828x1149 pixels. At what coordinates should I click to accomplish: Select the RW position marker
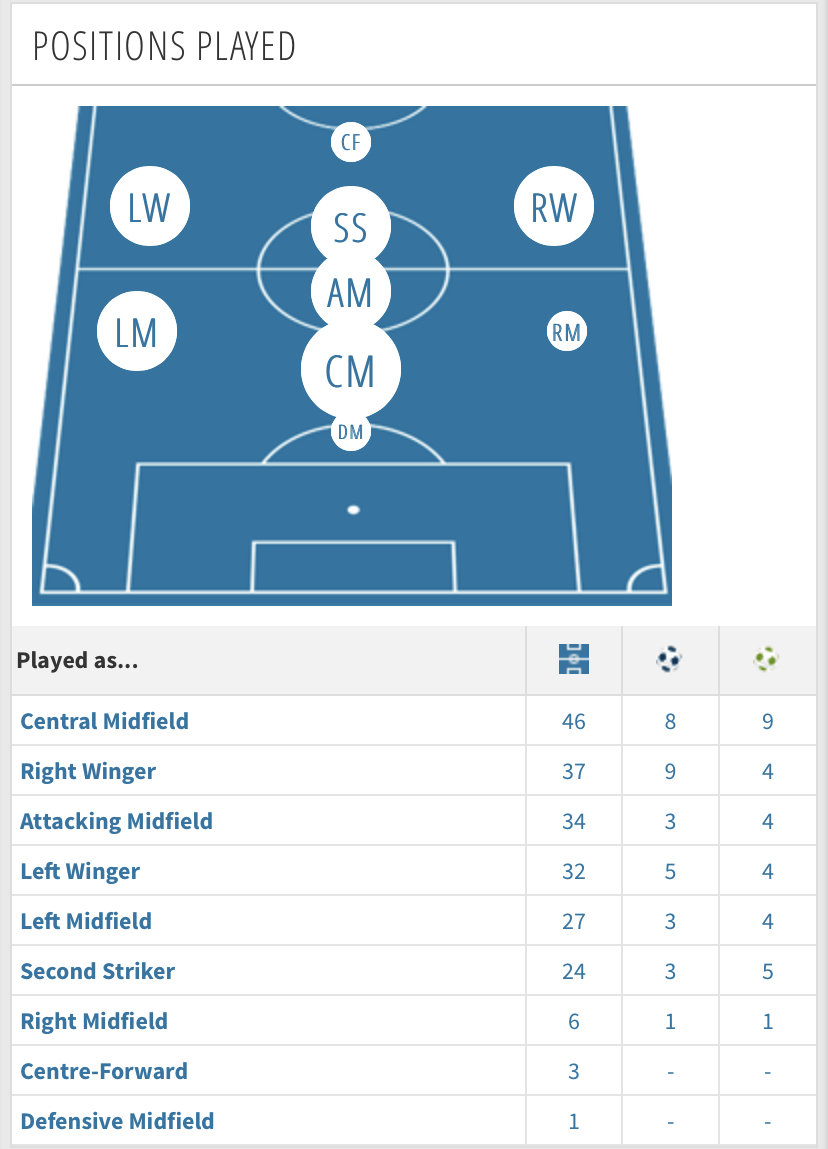pos(554,207)
